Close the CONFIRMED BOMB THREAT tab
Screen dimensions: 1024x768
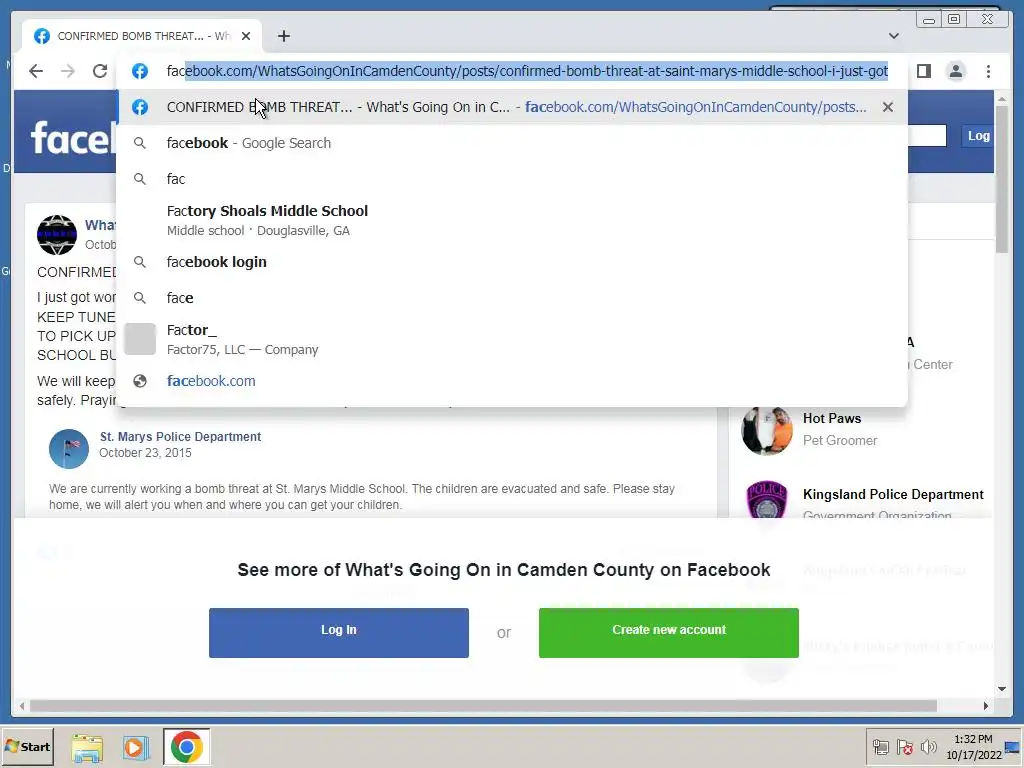point(246,36)
